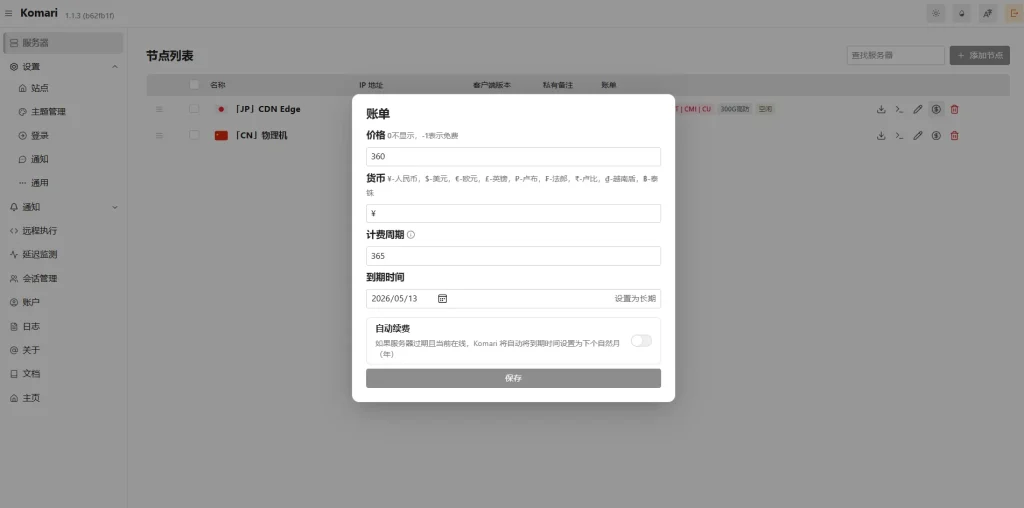Click the orange logout icon
Viewport: 1024px width, 508px height.
point(1011,13)
